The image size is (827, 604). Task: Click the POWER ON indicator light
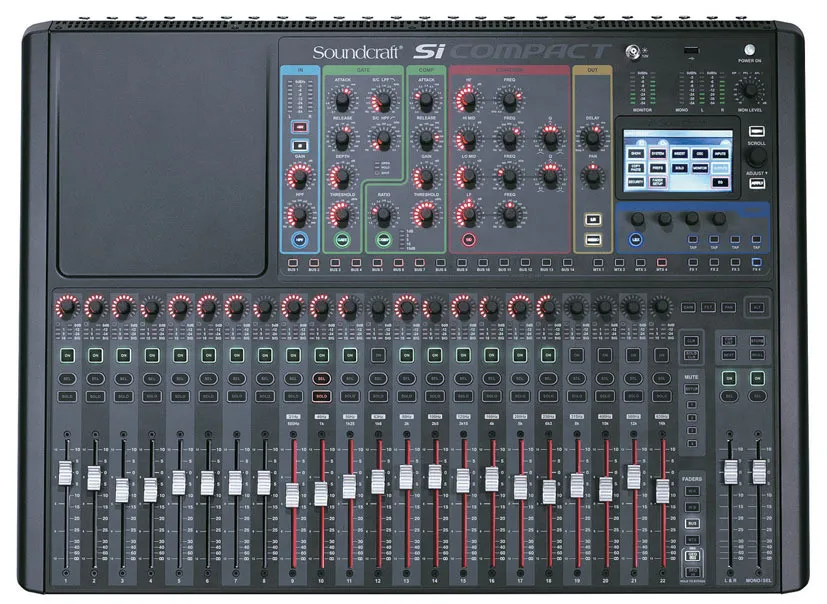click(x=749, y=50)
